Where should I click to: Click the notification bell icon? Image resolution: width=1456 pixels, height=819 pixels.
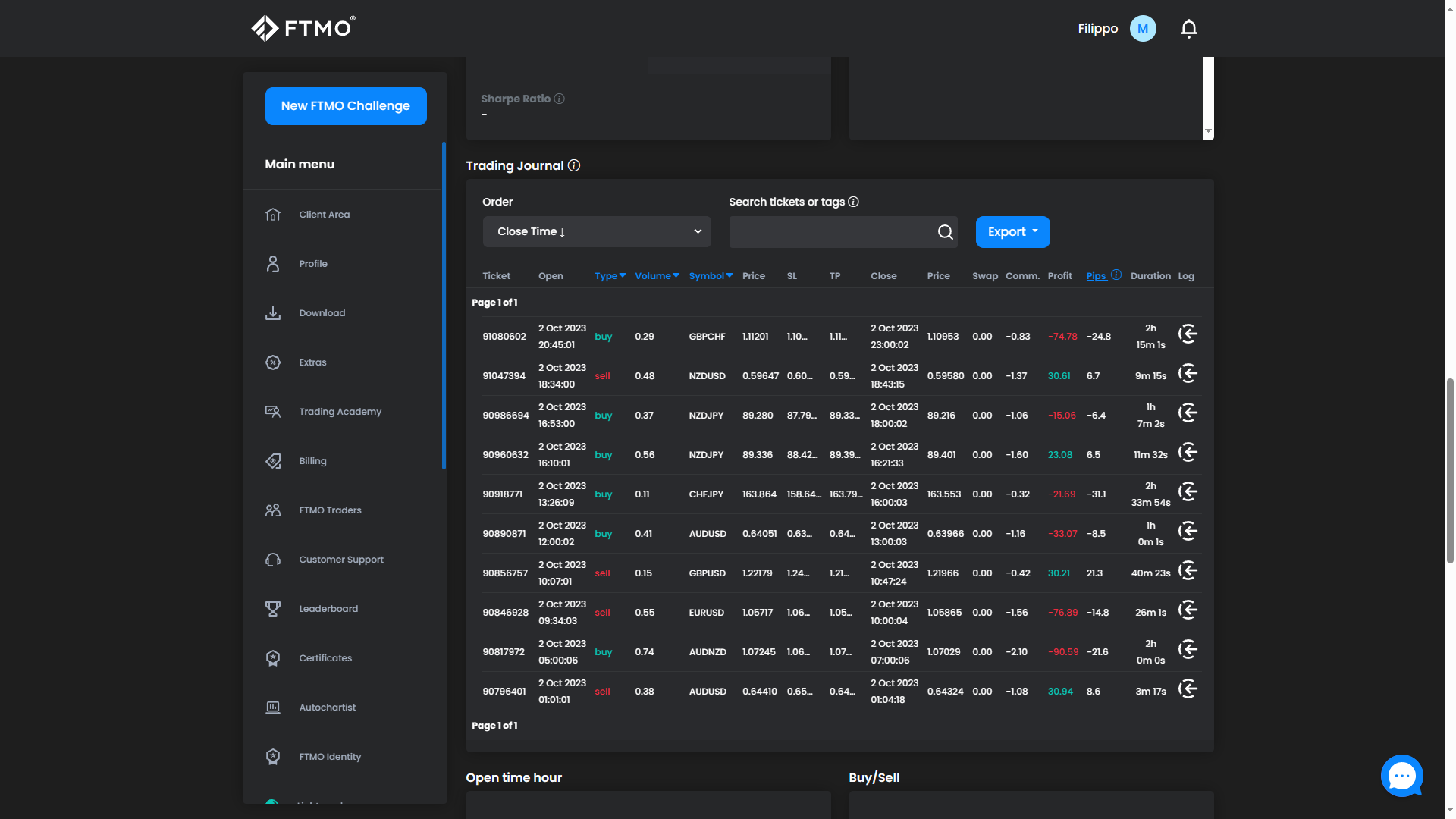(x=1188, y=29)
